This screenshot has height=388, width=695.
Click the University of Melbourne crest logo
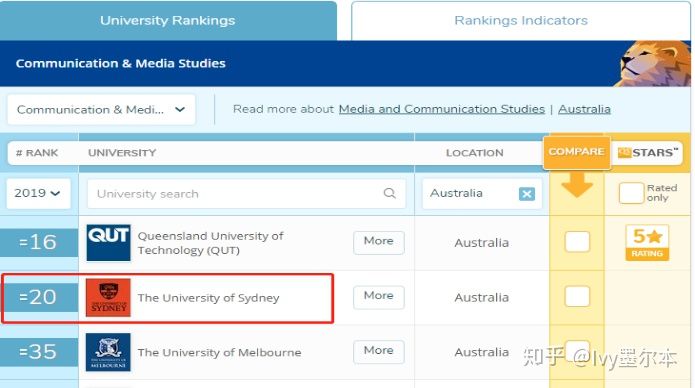(108, 352)
